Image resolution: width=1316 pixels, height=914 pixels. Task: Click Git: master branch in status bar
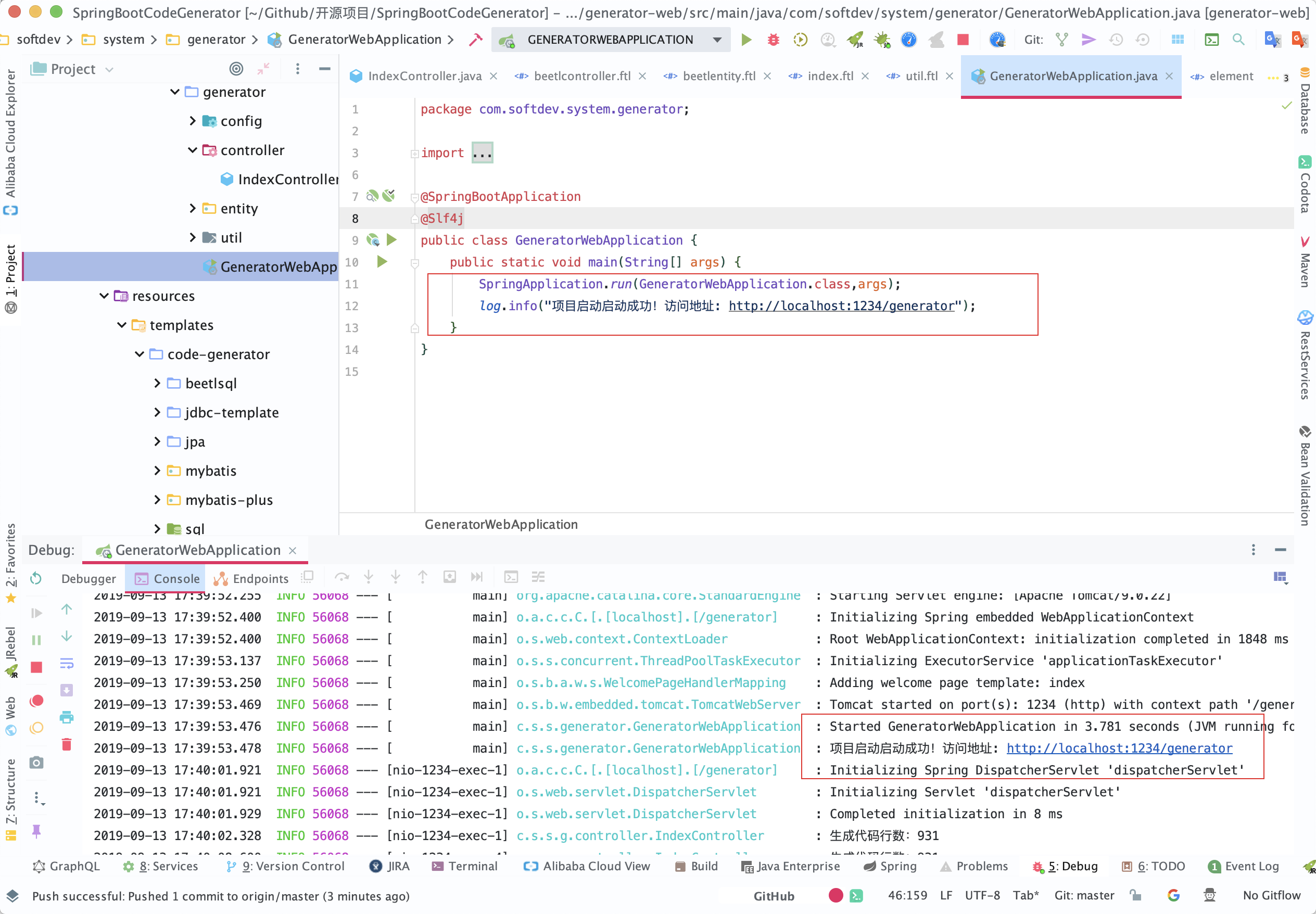(x=1084, y=895)
